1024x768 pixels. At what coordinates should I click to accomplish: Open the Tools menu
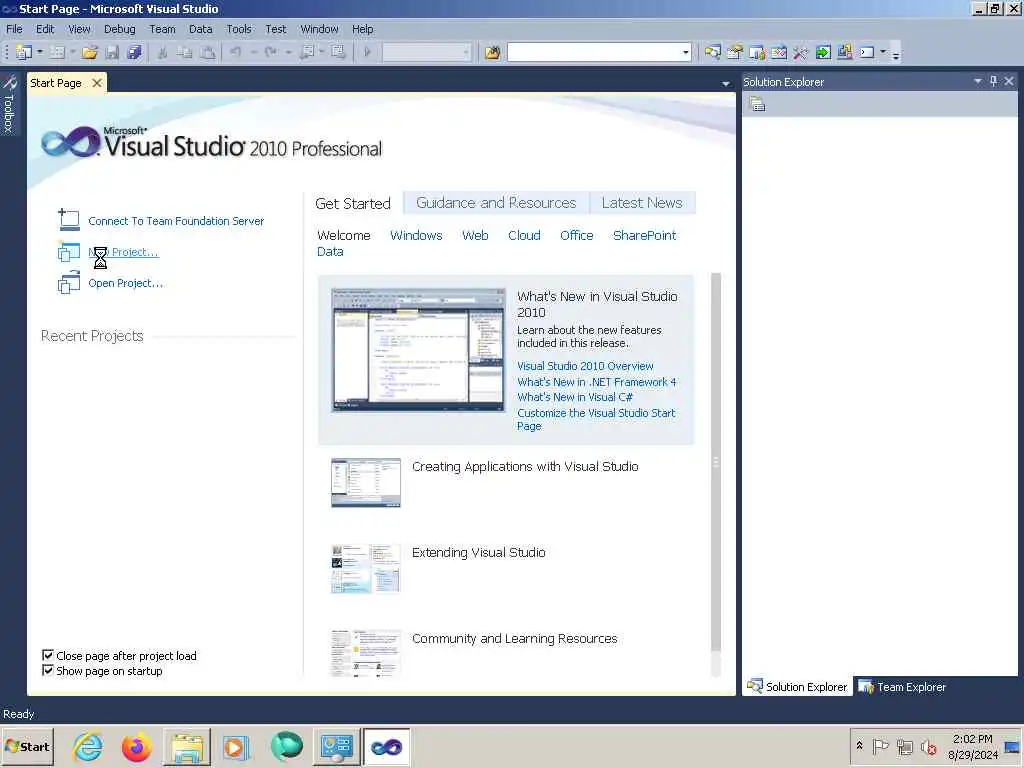(x=238, y=29)
